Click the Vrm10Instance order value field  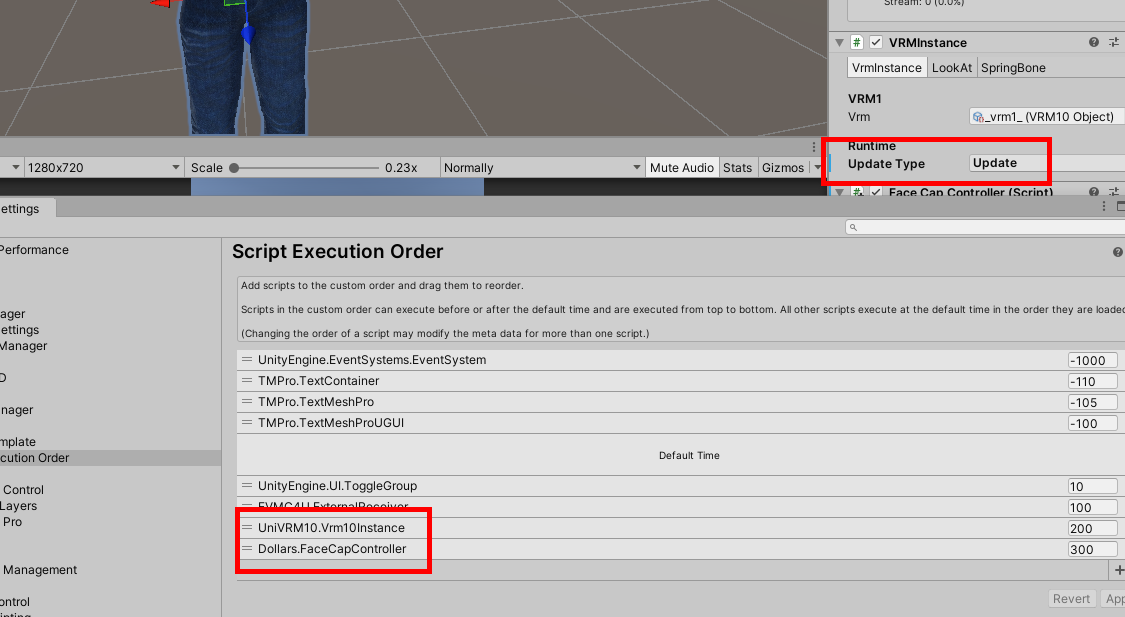1092,528
